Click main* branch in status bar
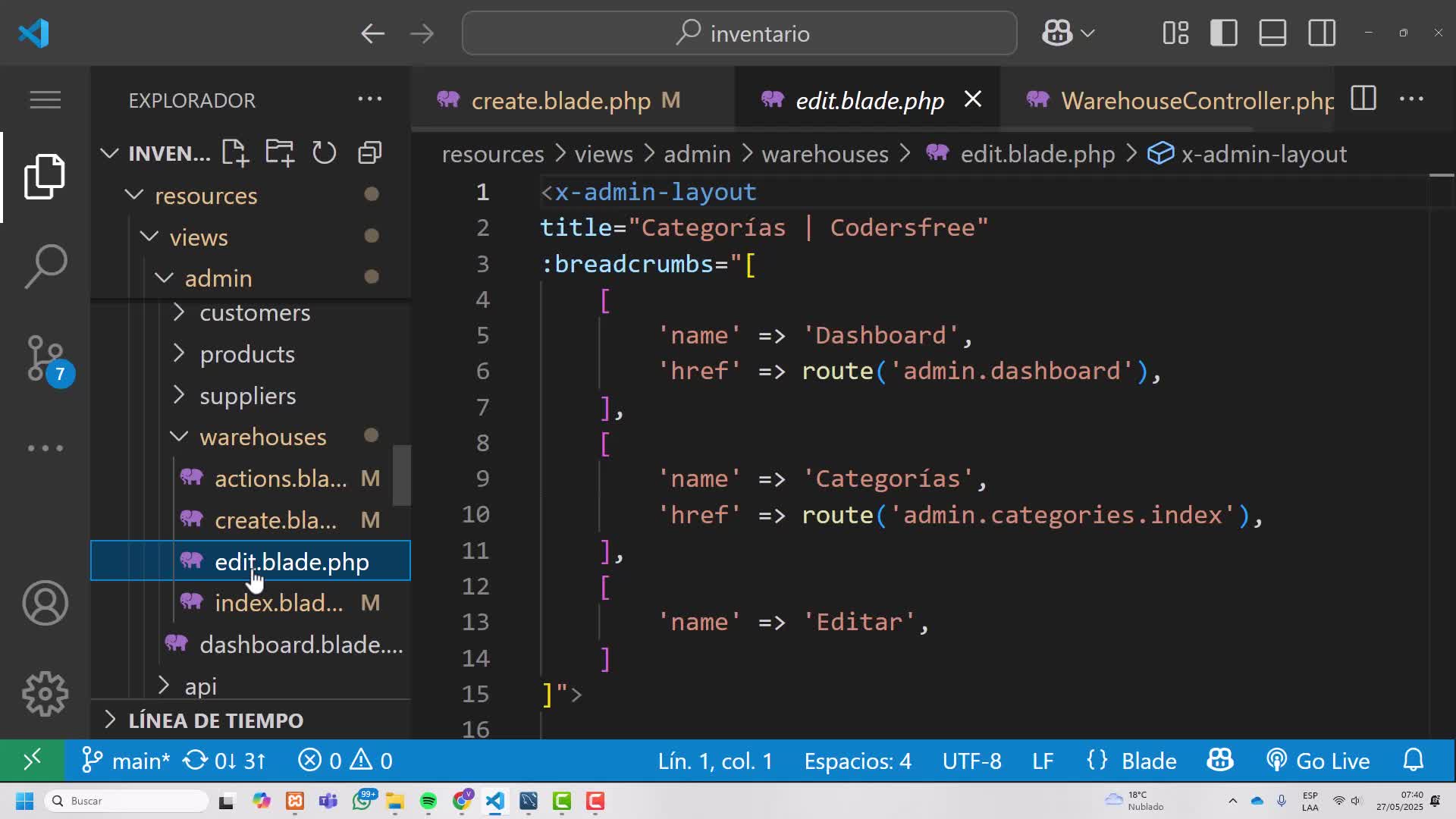Screen dimensions: 1456x819 click(x=126, y=761)
